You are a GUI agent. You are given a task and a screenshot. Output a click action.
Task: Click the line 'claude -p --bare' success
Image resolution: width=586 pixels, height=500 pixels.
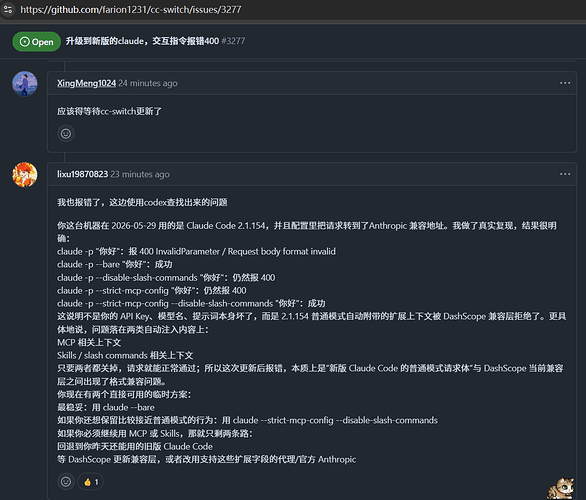(115, 265)
